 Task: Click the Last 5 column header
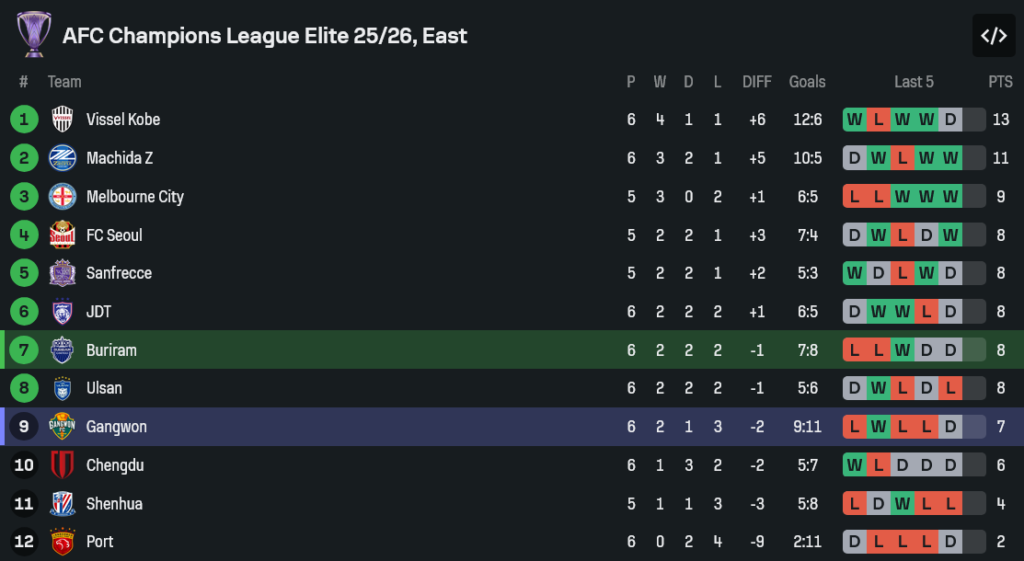pos(914,82)
